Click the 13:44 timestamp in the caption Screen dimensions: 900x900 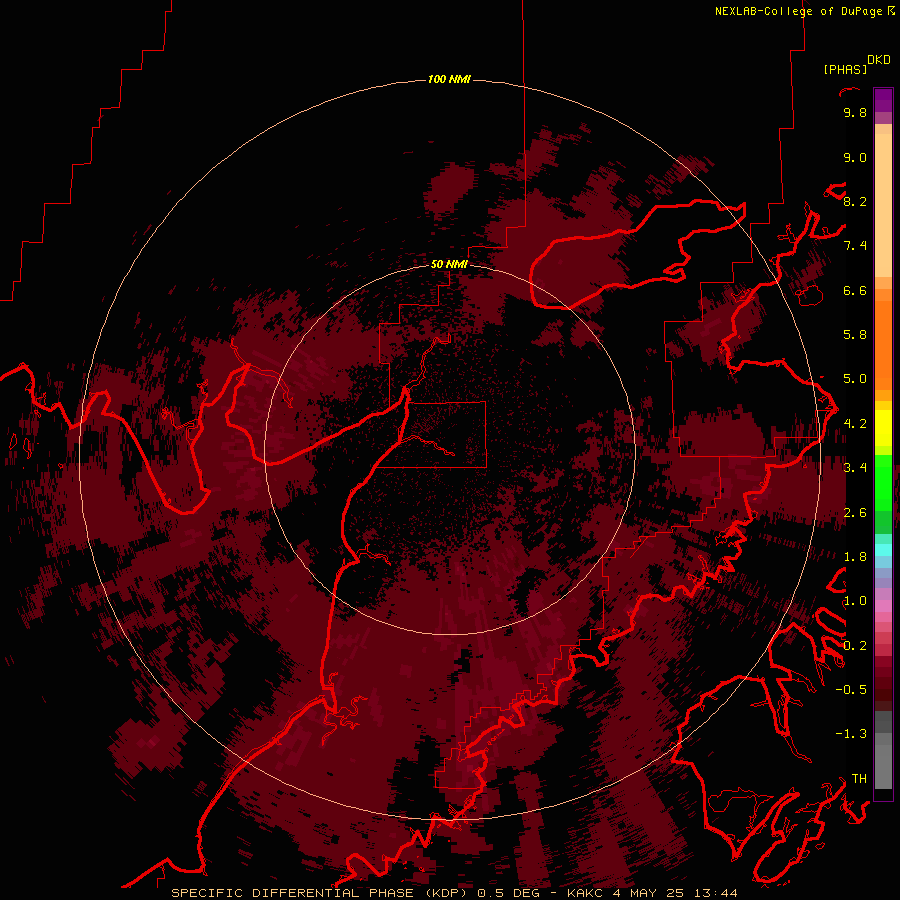(716, 893)
